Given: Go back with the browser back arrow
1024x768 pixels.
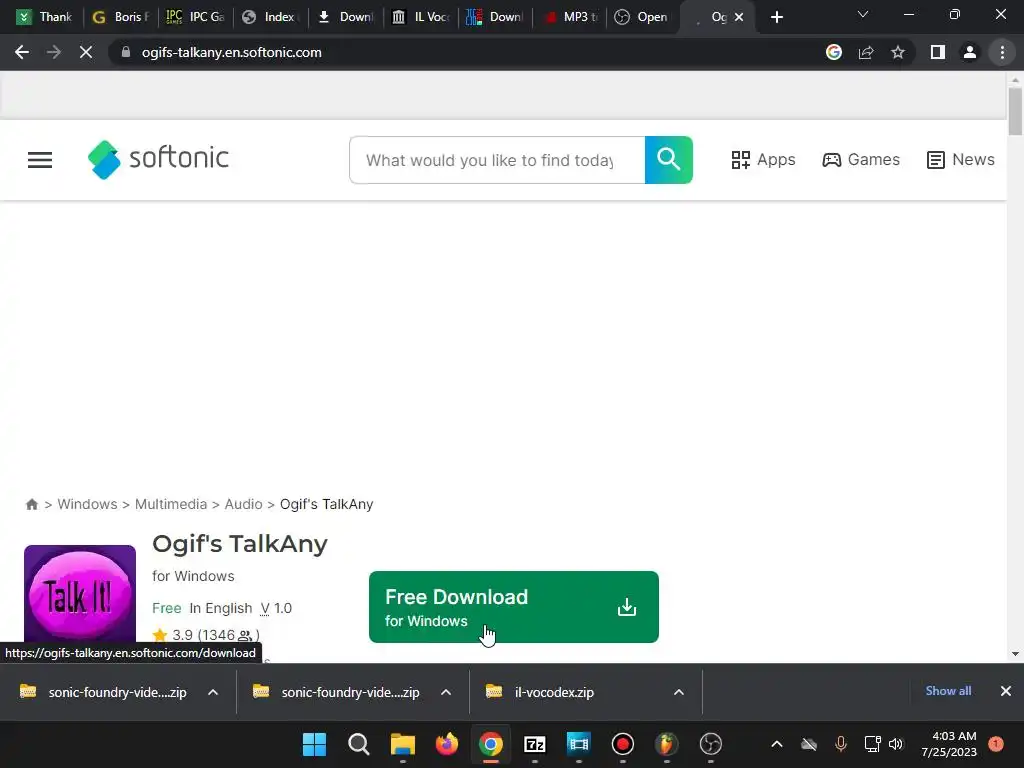Looking at the screenshot, I should click(22, 52).
